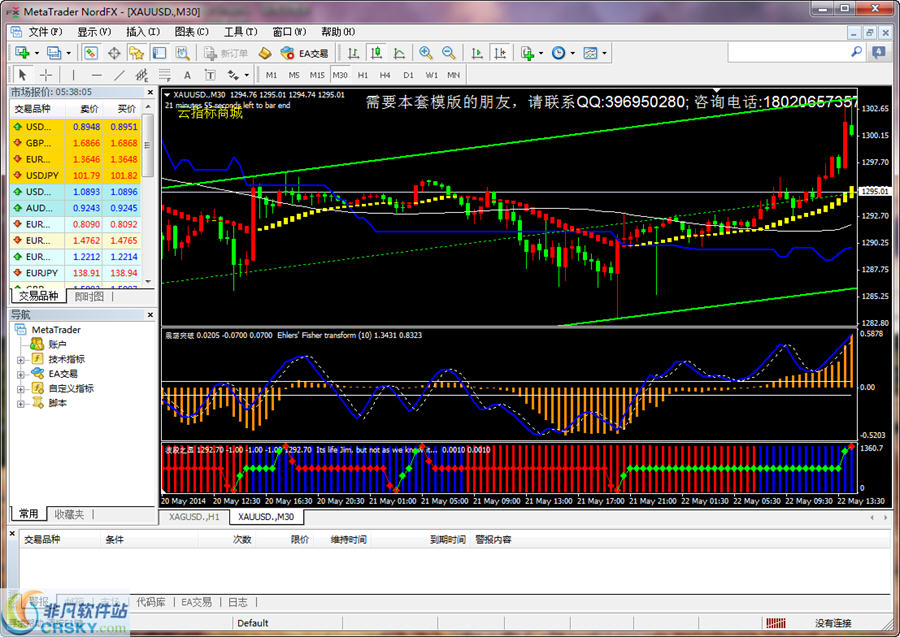Click the Indicators list icon

pyautogui.click(x=527, y=53)
